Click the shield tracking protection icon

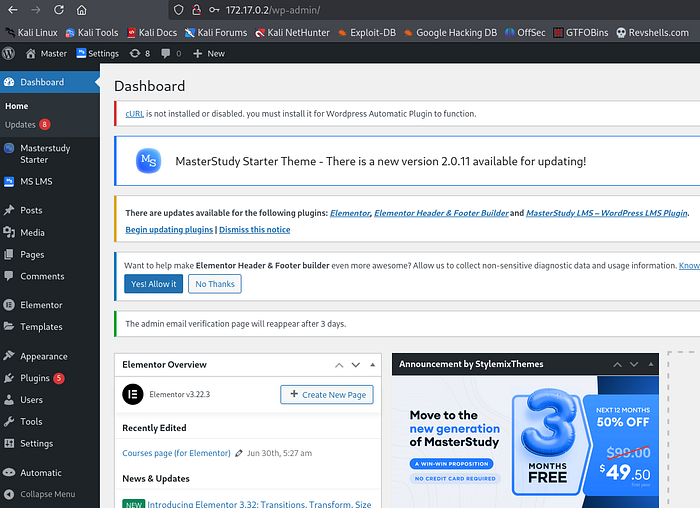pos(178,10)
